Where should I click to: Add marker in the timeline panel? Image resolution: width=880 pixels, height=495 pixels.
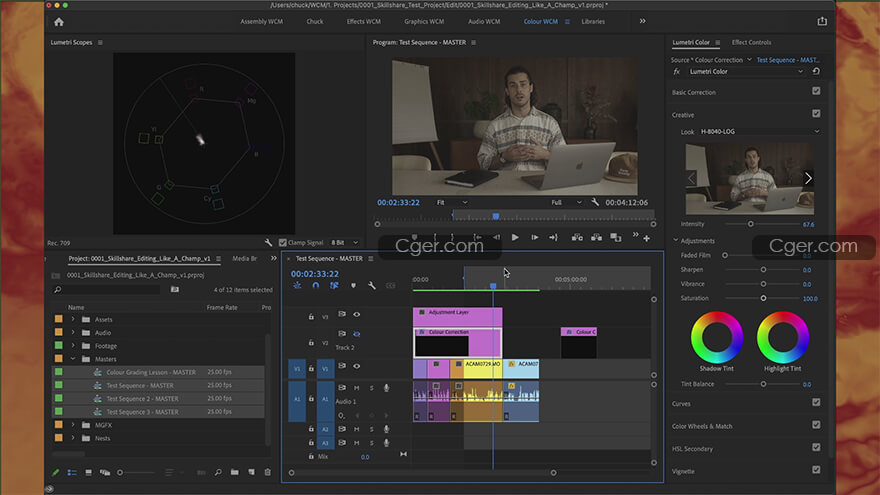coord(353,286)
